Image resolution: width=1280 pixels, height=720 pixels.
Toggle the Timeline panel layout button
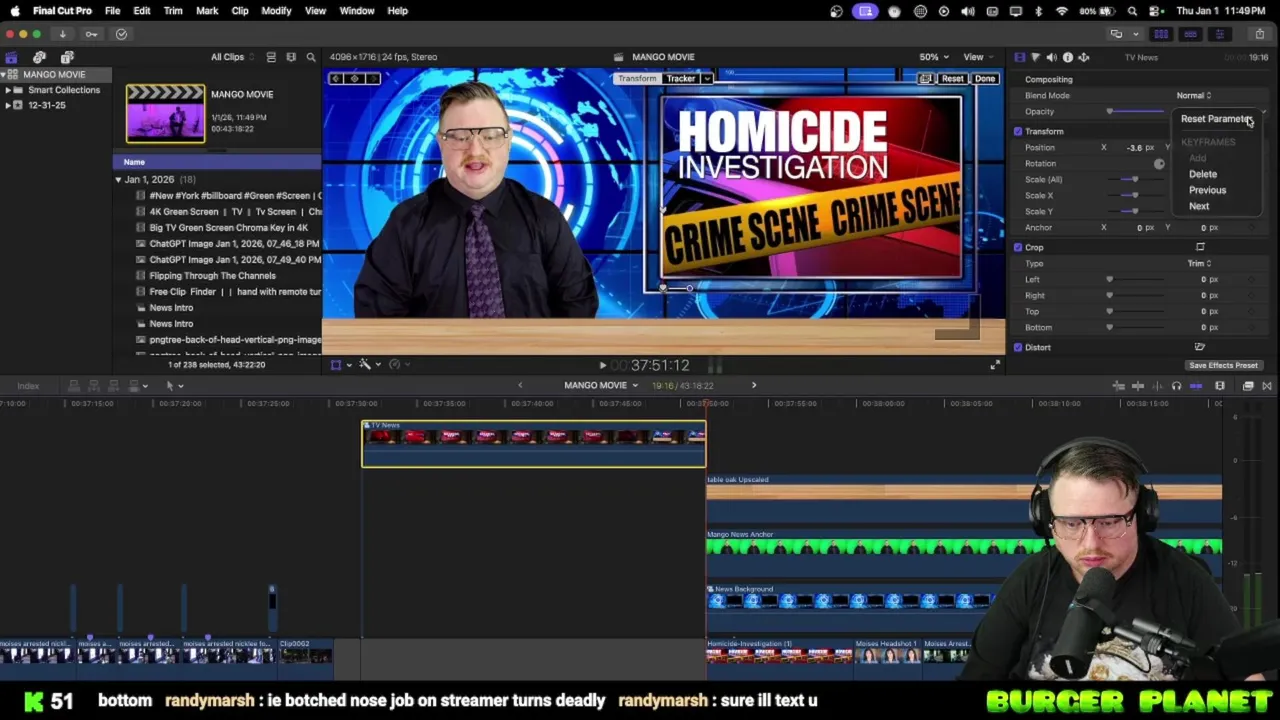pos(1190,34)
